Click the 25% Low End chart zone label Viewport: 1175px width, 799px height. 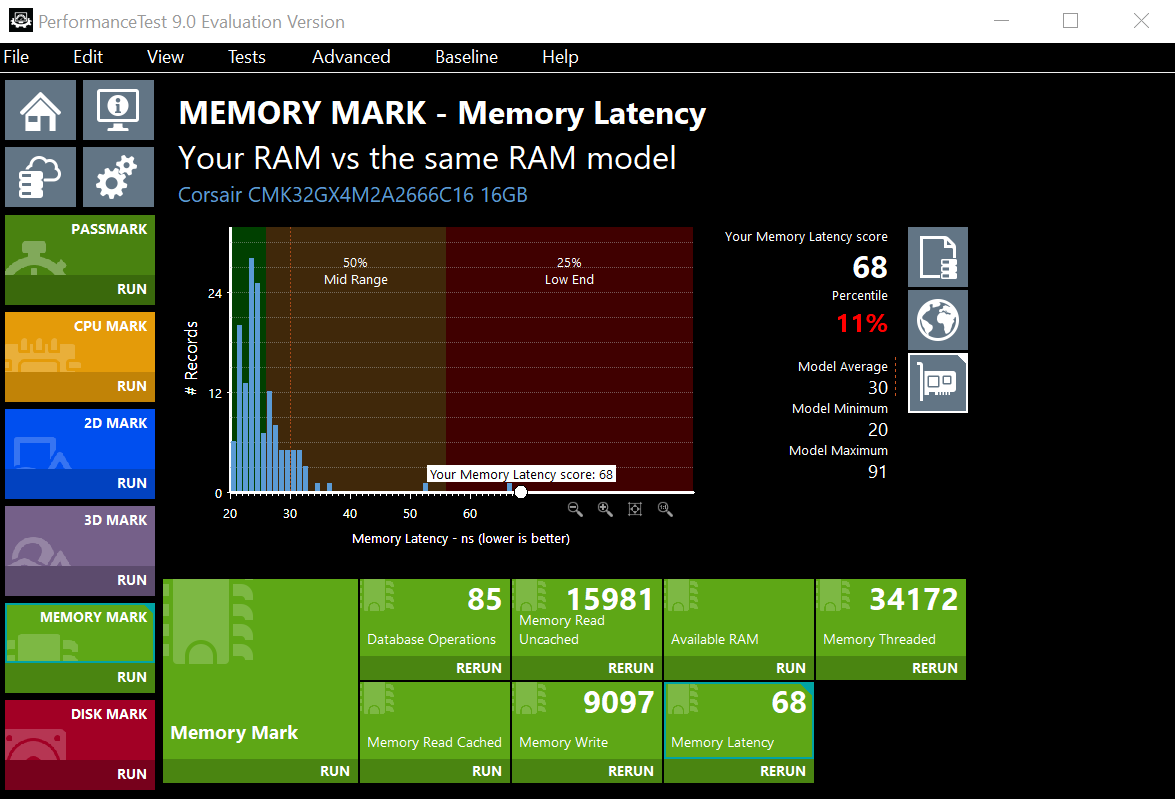click(570, 271)
